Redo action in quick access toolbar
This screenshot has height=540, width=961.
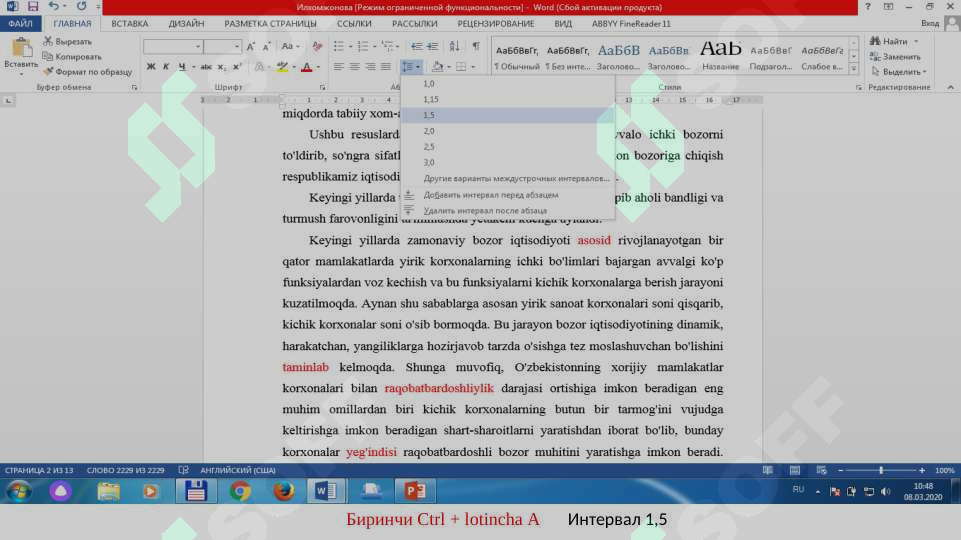pyautogui.click(x=81, y=7)
